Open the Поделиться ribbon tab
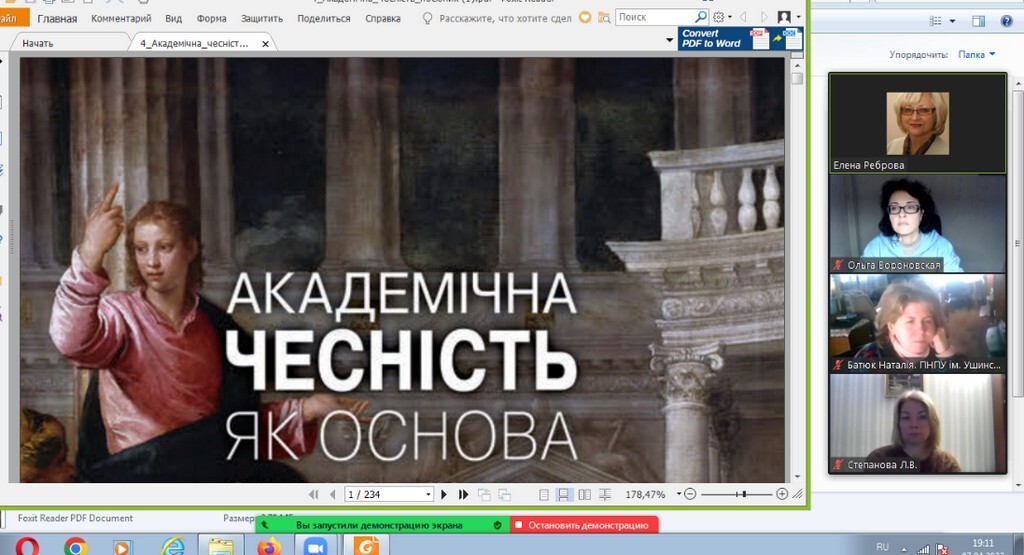Image resolution: width=1024 pixels, height=555 pixels. pos(323,18)
